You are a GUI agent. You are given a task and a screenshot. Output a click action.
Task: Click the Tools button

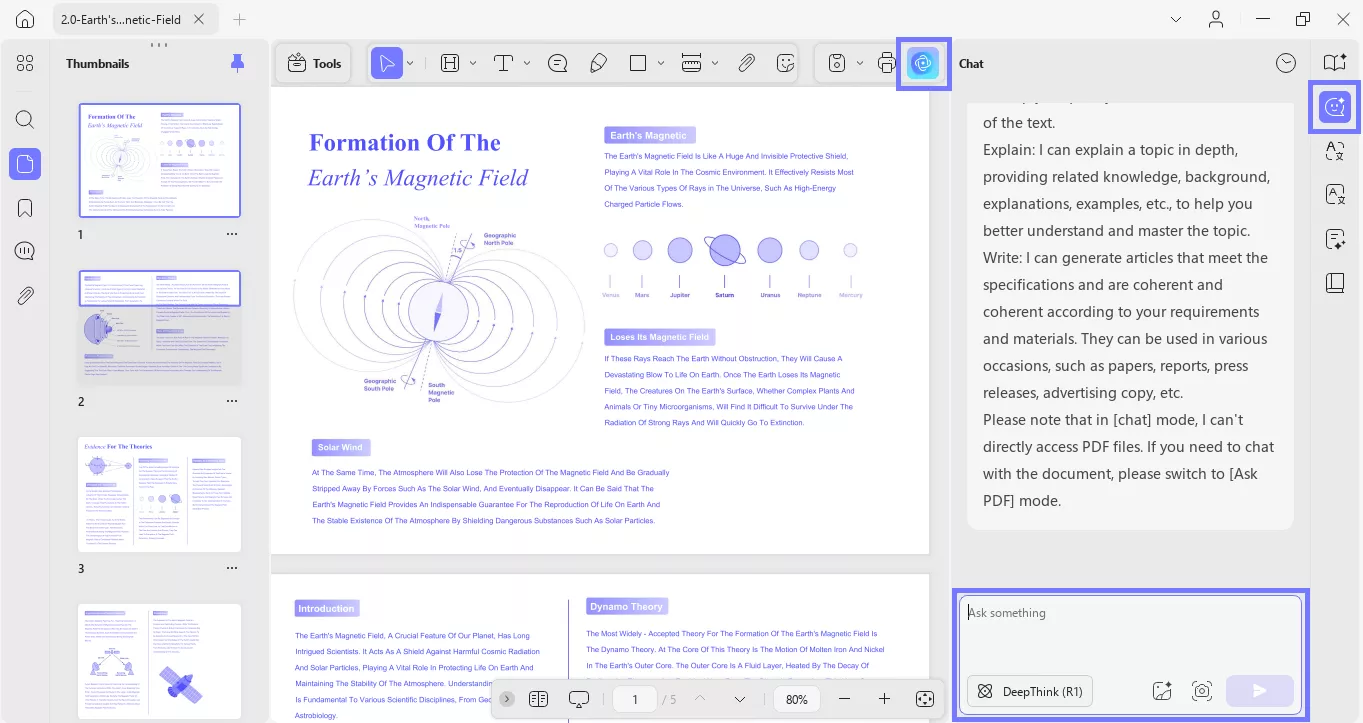(314, 63)
